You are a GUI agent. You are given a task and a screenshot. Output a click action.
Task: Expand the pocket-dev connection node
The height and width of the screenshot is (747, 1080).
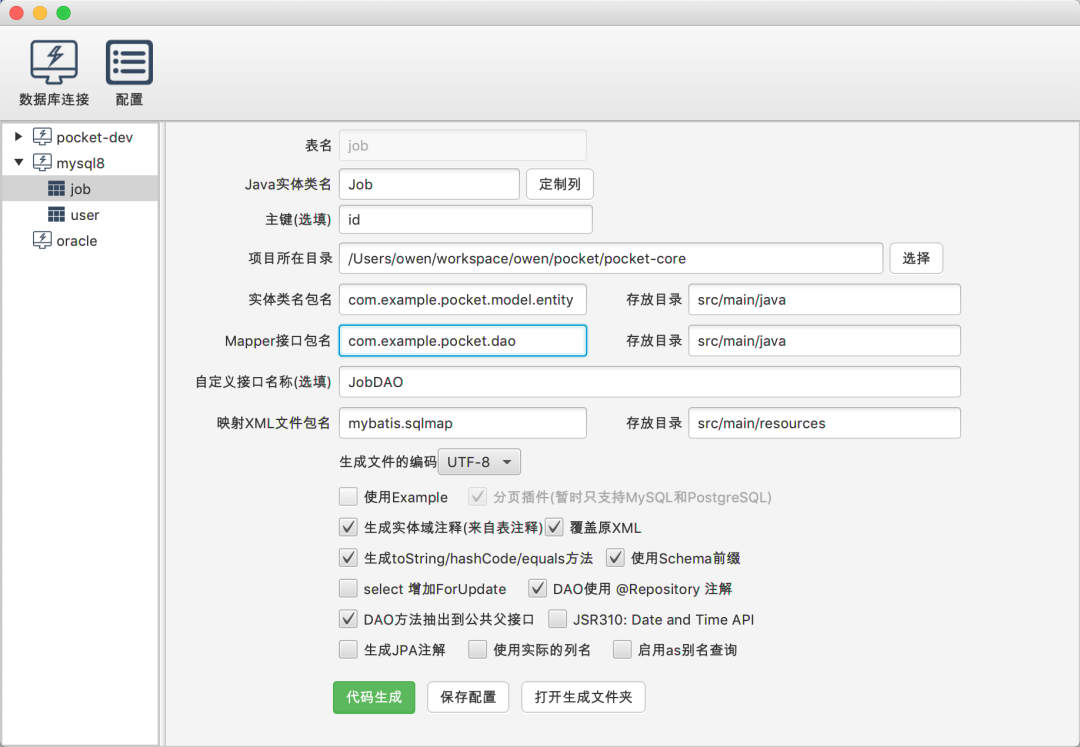(x=18, y=137)
